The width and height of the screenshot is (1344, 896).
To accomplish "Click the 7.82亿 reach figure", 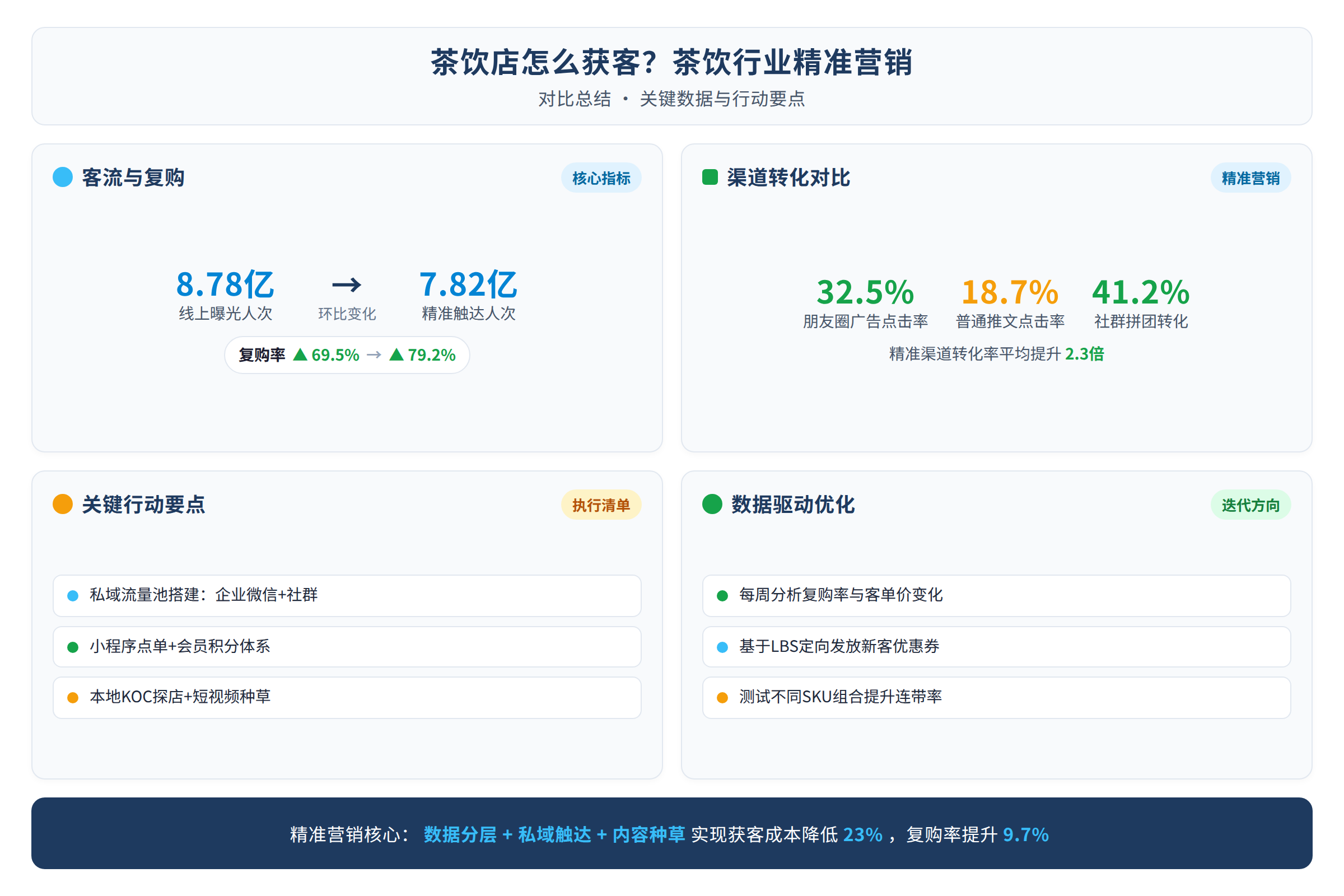I will pyautogui.click(x=469, y=284).
